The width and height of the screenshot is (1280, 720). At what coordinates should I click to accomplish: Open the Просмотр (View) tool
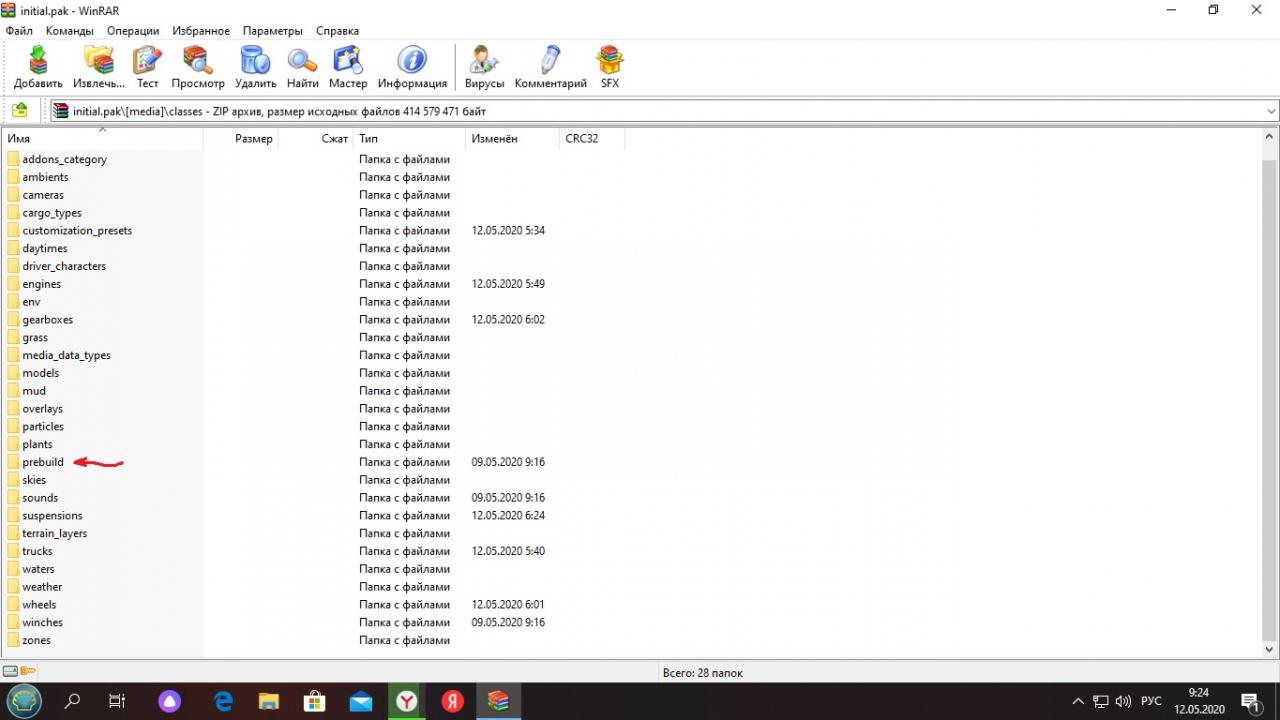coord(197,67)
